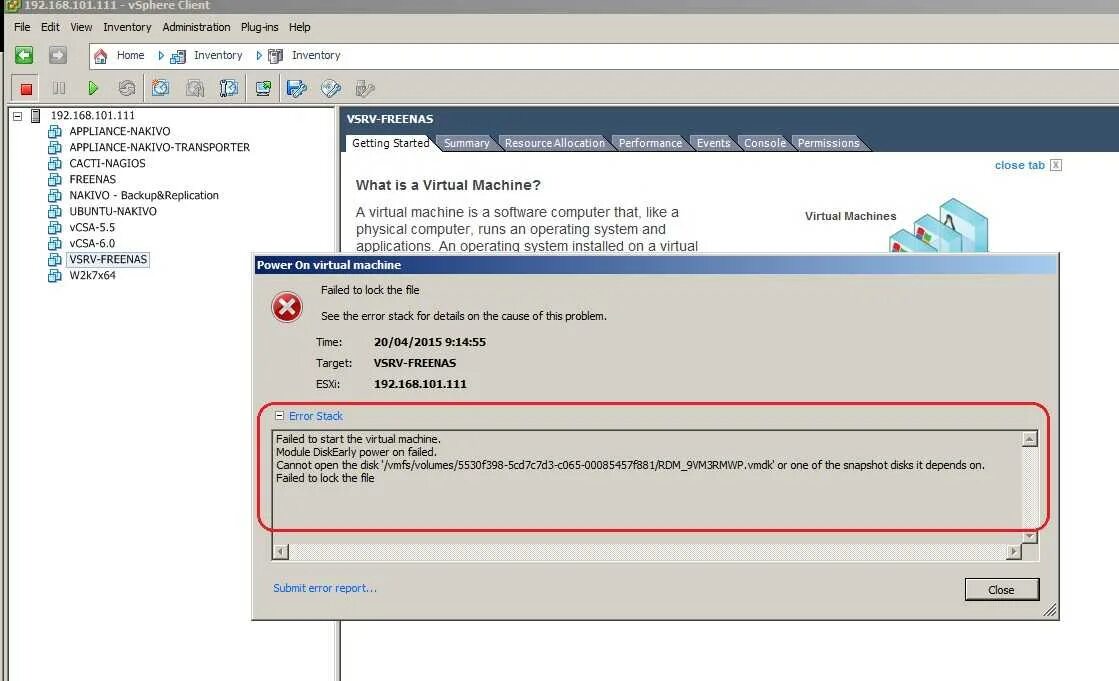
Task: Open the Edit menu
Action: coord(50,27)
